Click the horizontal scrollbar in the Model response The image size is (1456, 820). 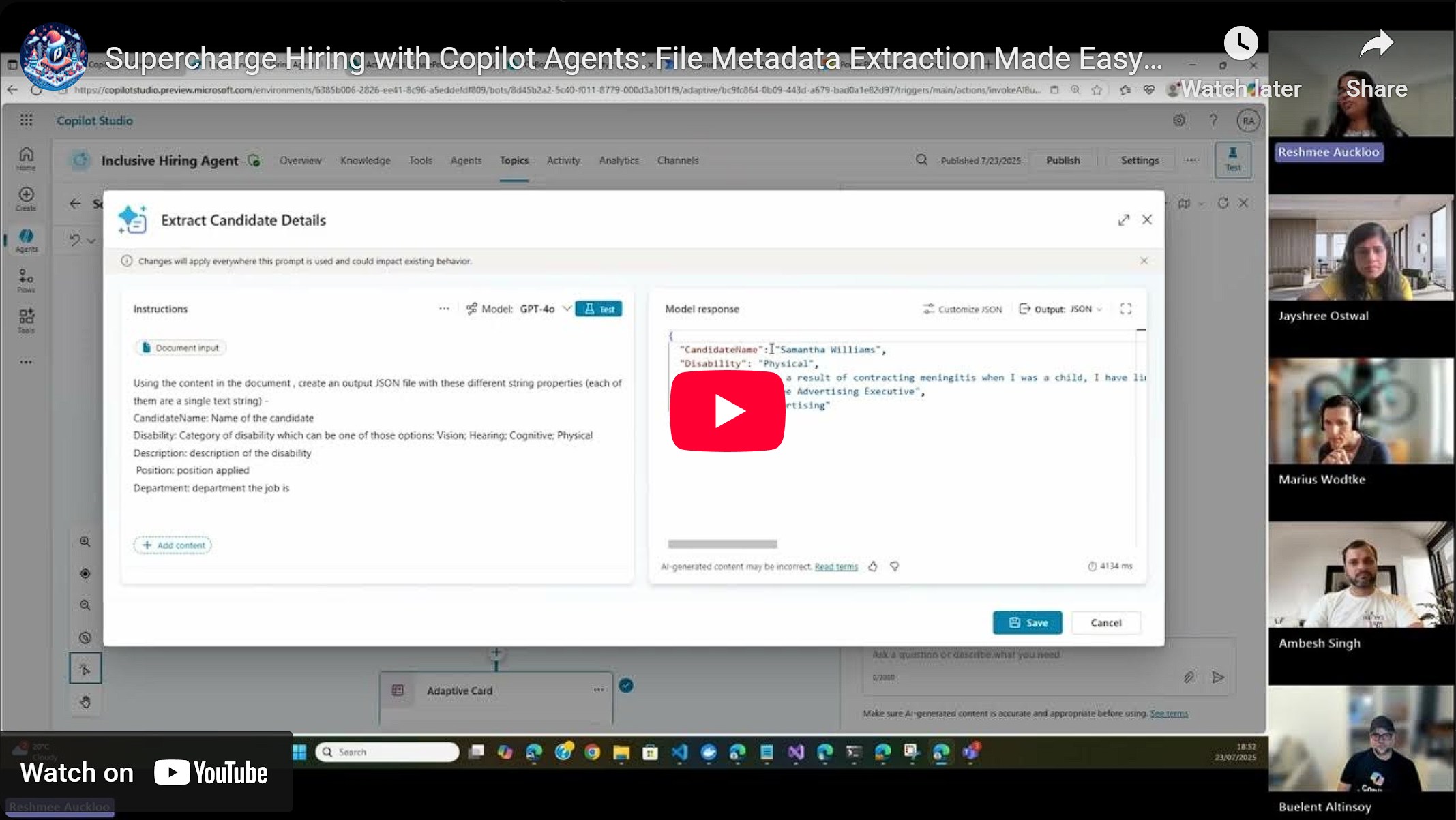(x=722, y=544)
